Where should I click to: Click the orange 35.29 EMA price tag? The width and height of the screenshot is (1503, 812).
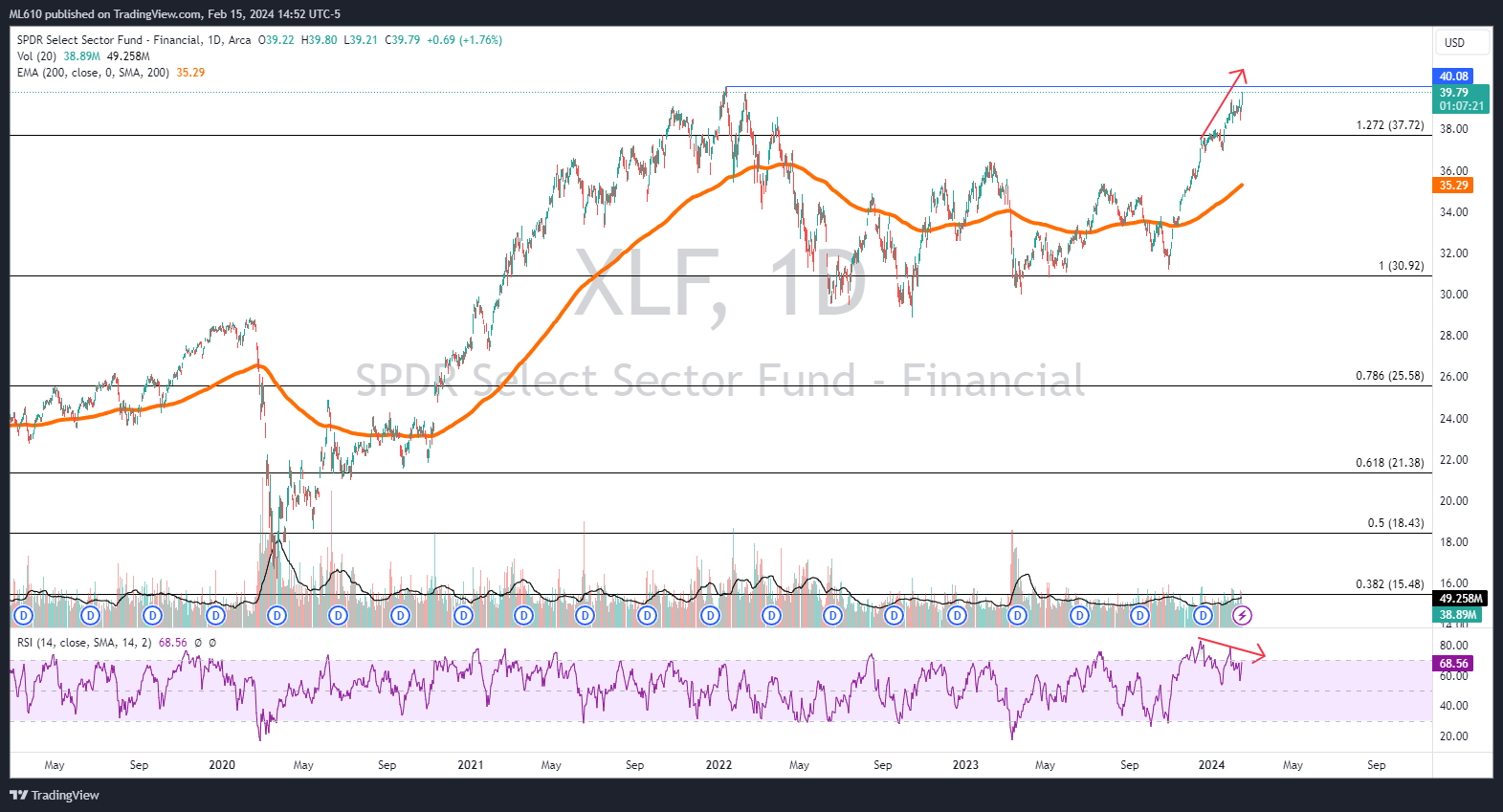(x=1452, y=186)
